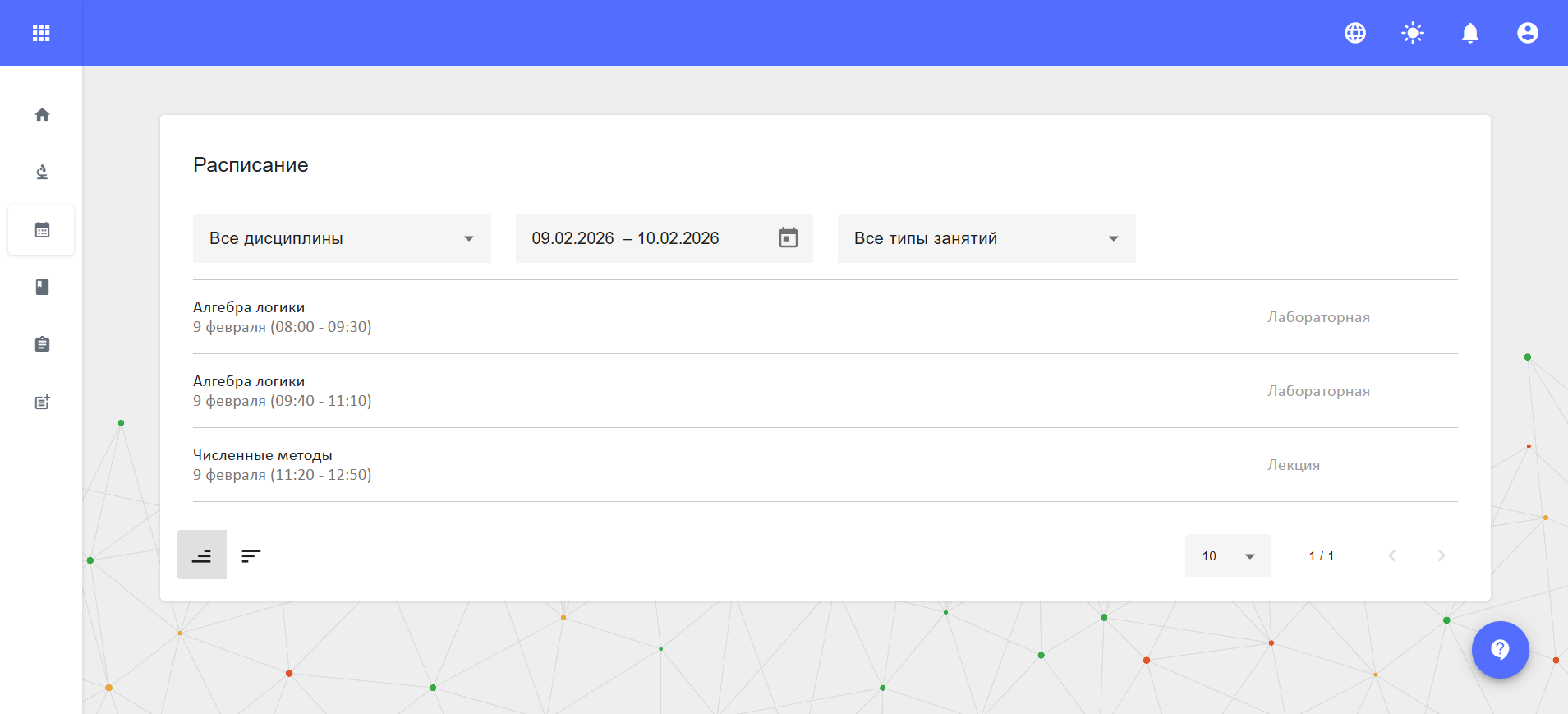Open the notifications bell
This screenshot has height=714, width=1568.
(1470, 33)
